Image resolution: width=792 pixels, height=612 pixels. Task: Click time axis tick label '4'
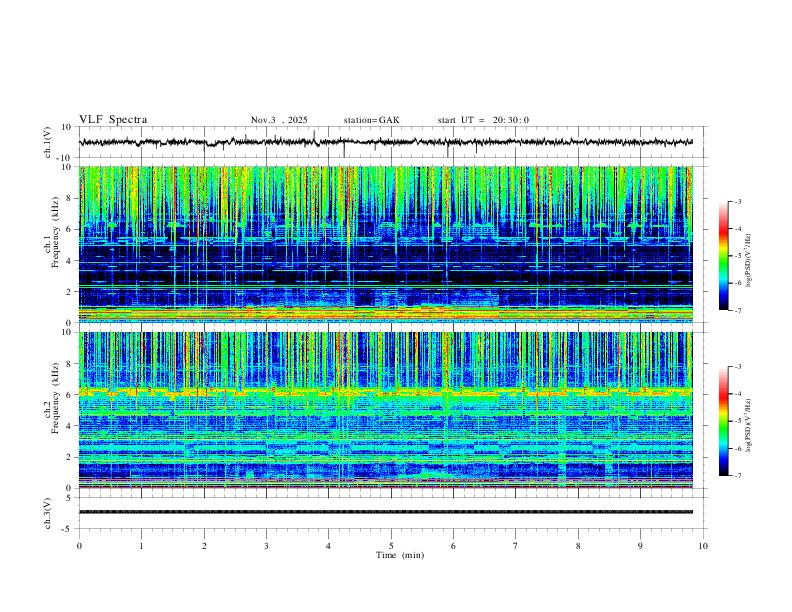click(329, 546)
